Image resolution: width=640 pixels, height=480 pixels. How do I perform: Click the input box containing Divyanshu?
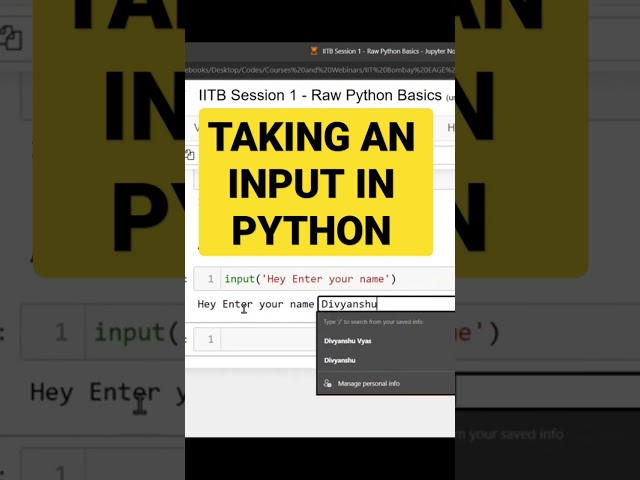[x=386, y=304]
